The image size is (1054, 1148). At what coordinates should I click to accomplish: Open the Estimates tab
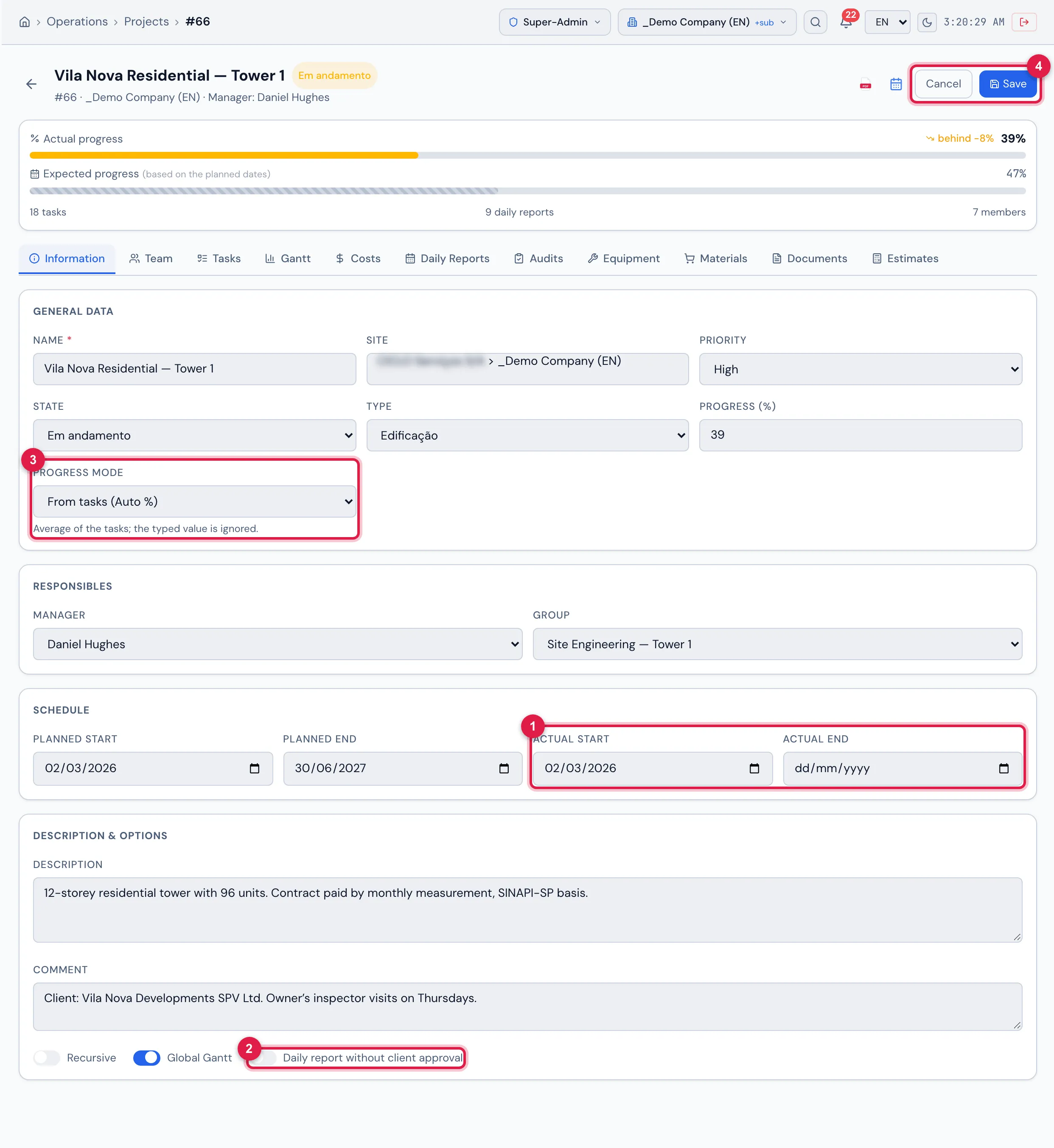(x=905, y=258)
